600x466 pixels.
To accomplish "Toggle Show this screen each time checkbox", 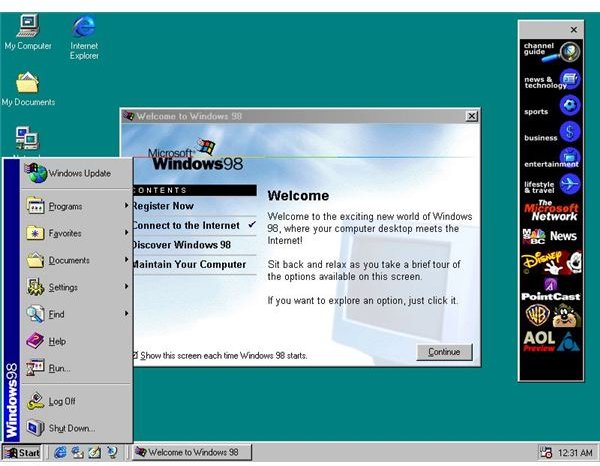I will [135, 355].
